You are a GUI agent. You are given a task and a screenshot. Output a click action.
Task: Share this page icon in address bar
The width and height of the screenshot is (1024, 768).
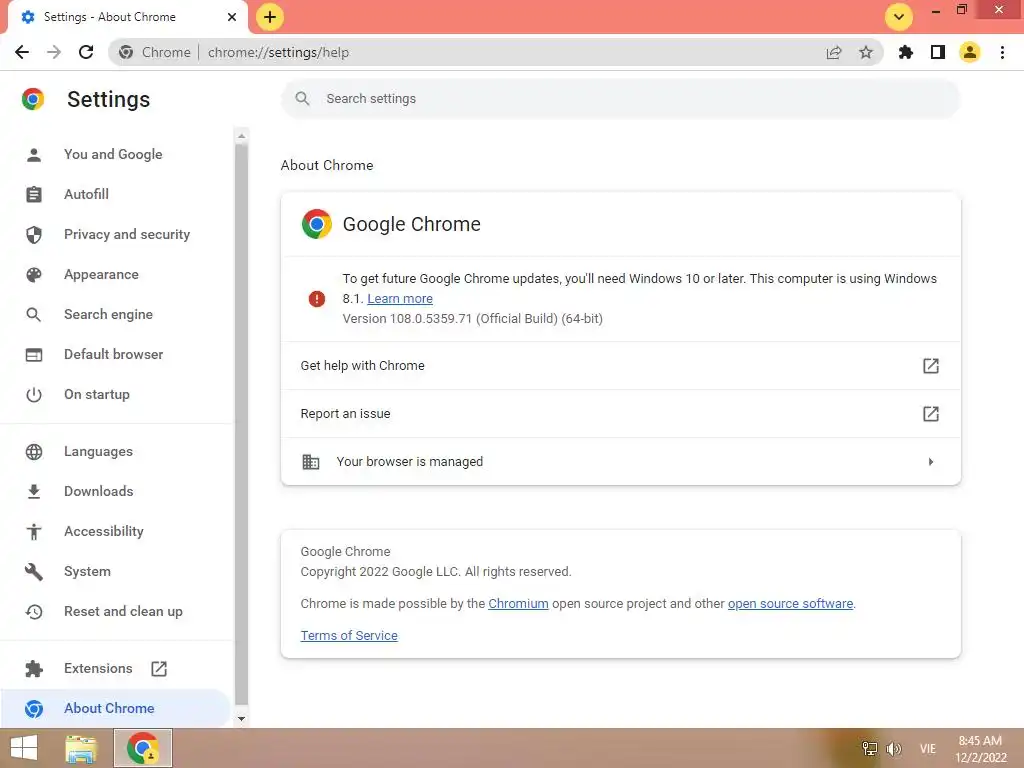pyautogui.click(x=834, y=52)
